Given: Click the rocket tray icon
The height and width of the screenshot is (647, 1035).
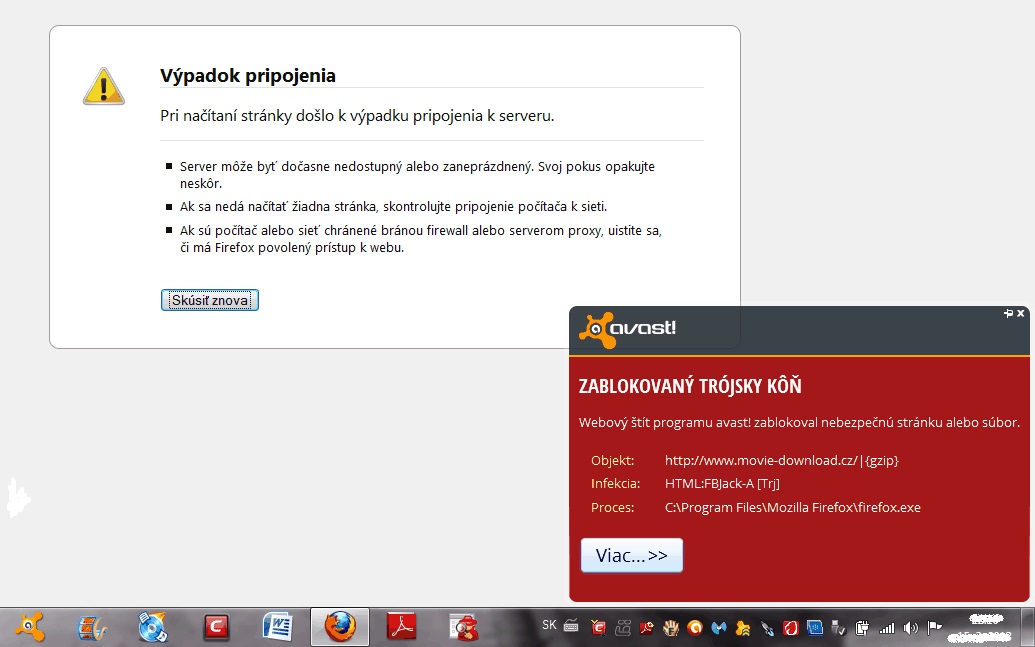Looking at the screenshot, I should [x=767, y=628].
